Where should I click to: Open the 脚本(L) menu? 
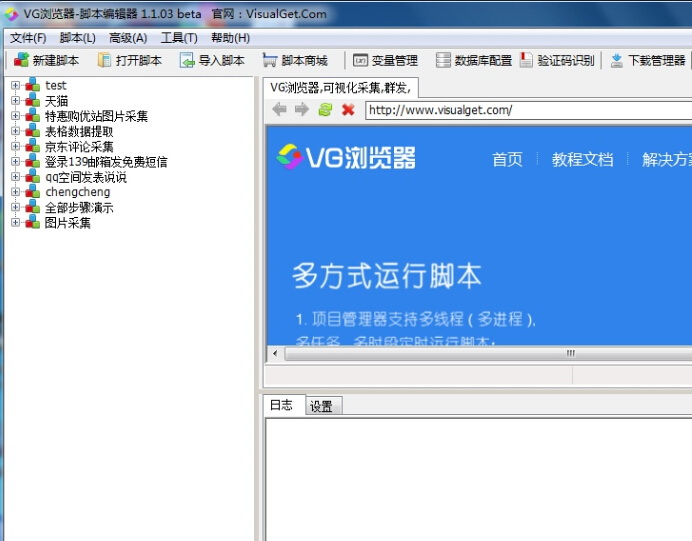(77, 38)
